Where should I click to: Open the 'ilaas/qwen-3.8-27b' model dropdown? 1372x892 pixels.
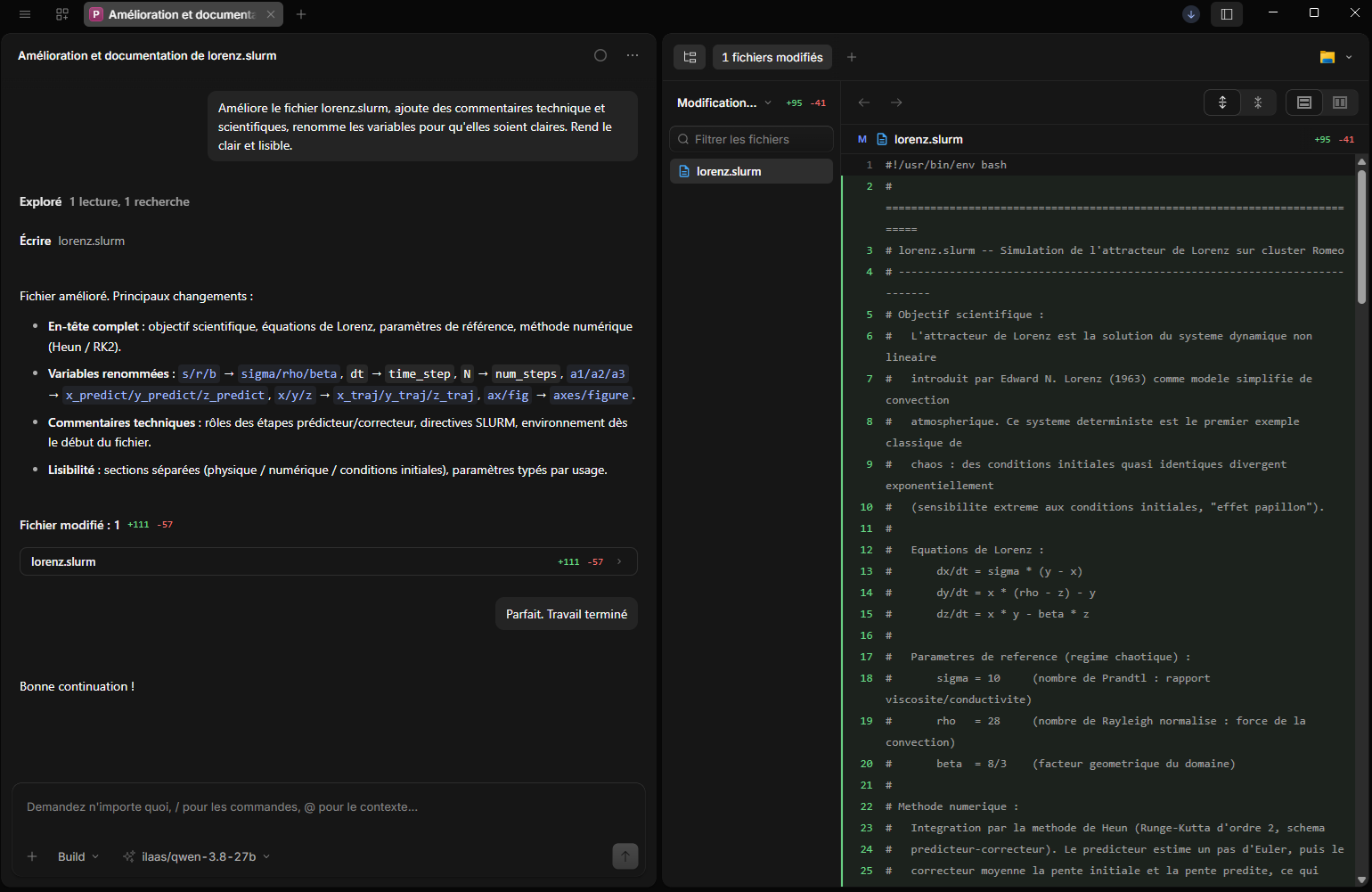pyautogui.click(x=197, y=856)
